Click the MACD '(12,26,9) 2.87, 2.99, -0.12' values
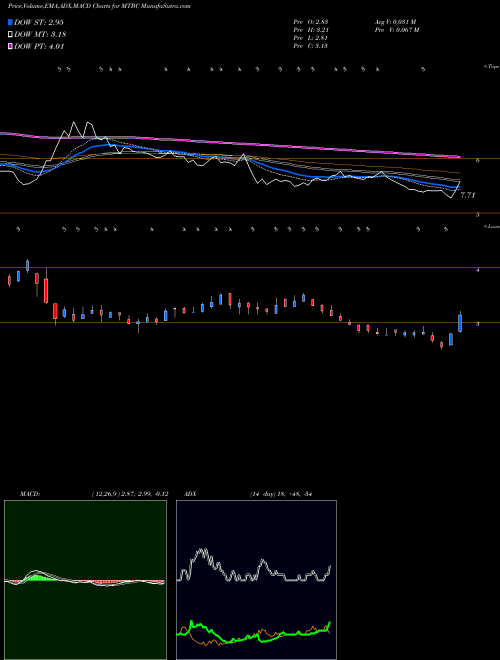The width and height of the screenshot is (500, 660). point(129,494)
